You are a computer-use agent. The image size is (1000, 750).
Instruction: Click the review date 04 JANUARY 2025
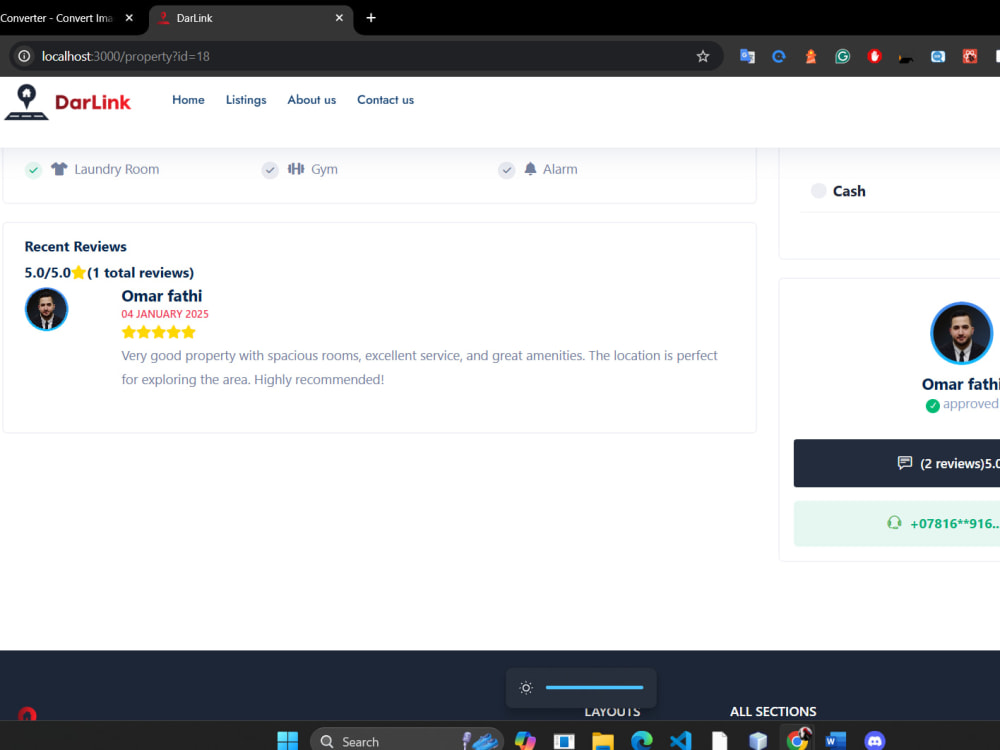[165, 314]
